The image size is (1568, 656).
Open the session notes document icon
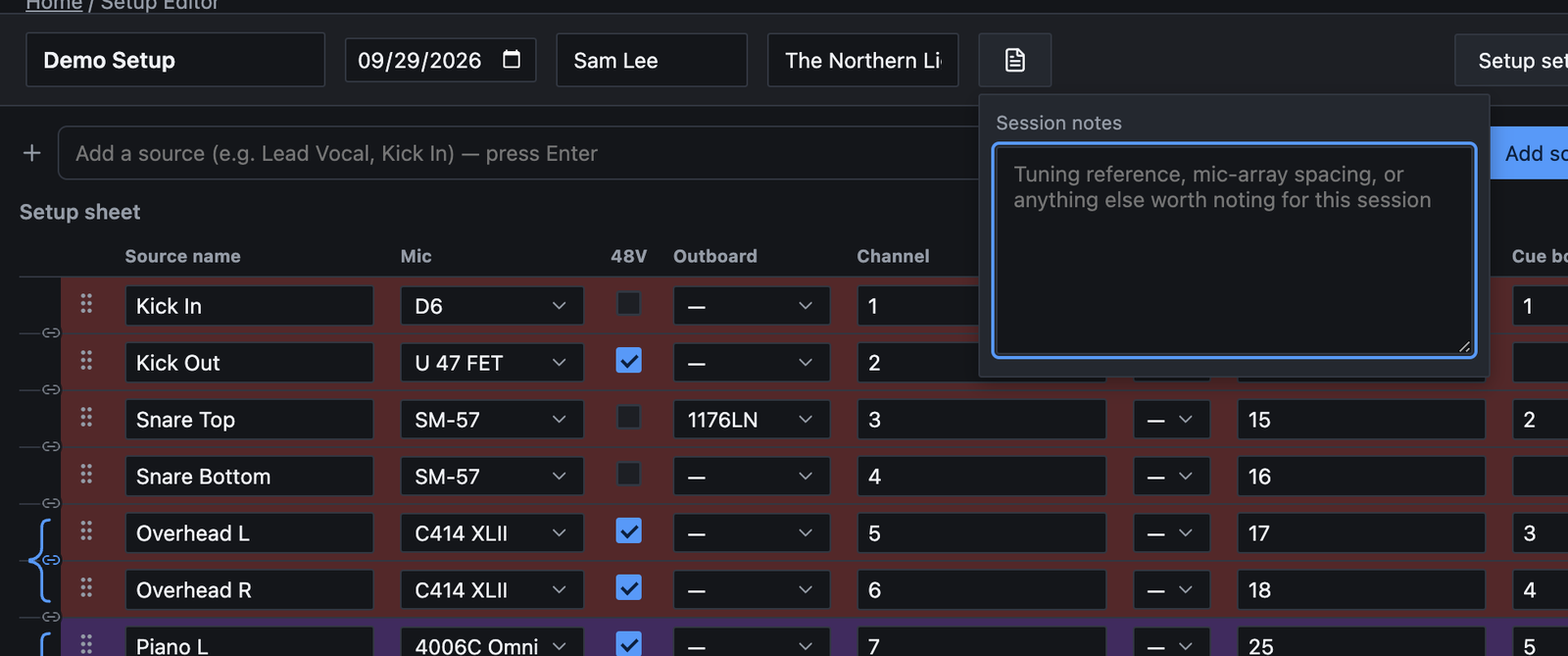[x=1014, y=60]
